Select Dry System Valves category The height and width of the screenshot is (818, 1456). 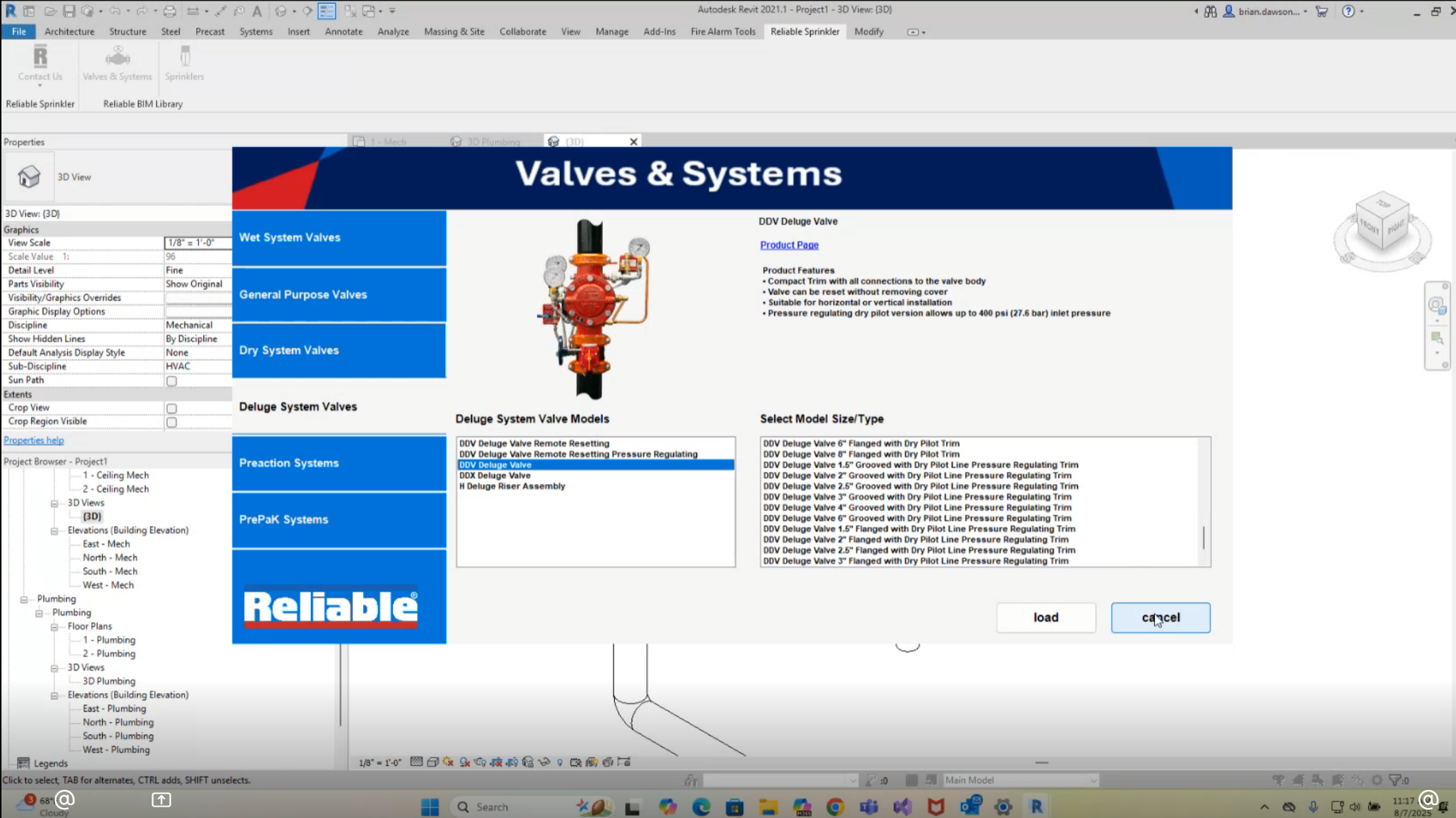[339, 350]
